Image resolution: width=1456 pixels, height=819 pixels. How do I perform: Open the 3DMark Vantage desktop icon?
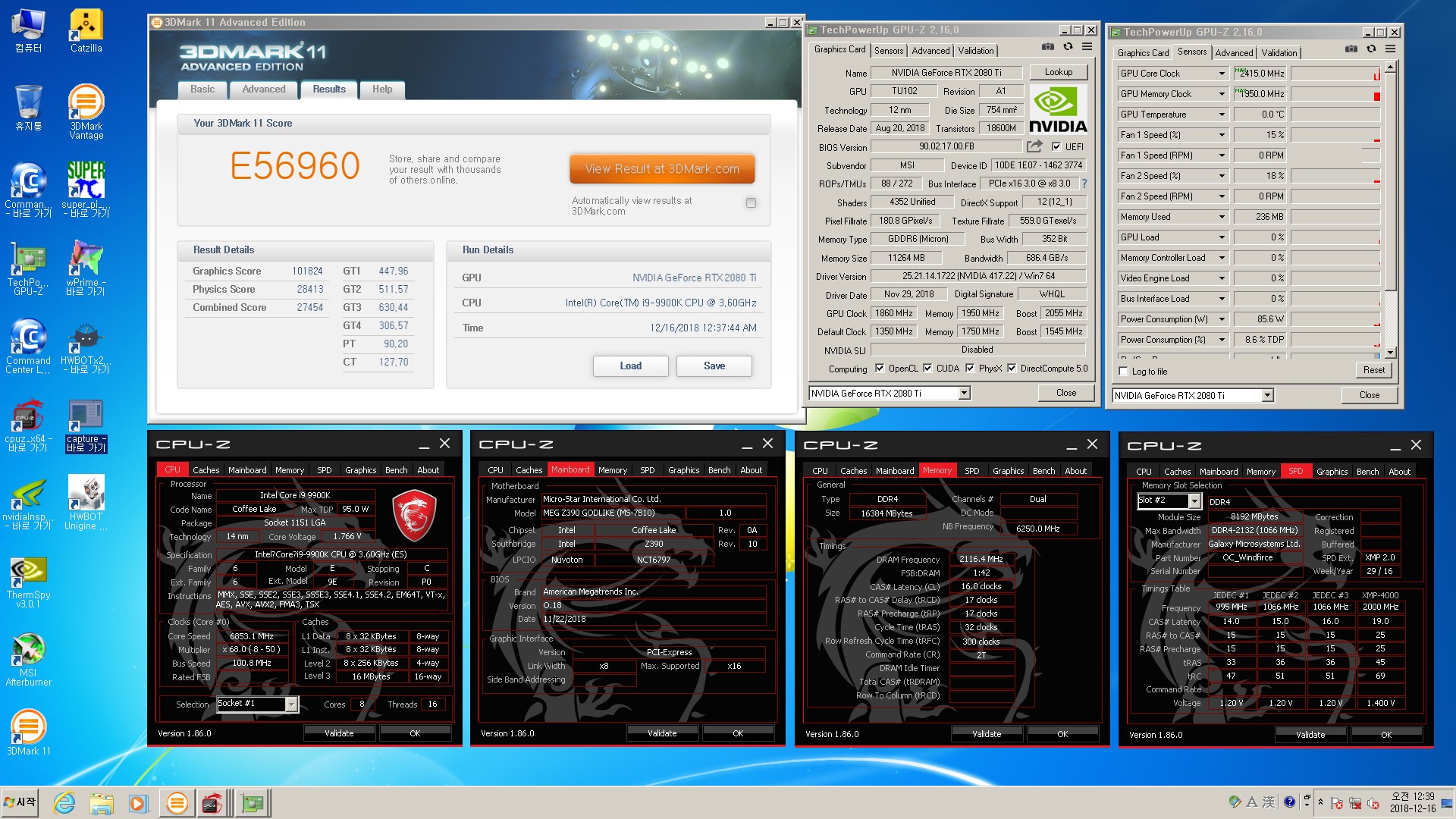coord(86,111)
